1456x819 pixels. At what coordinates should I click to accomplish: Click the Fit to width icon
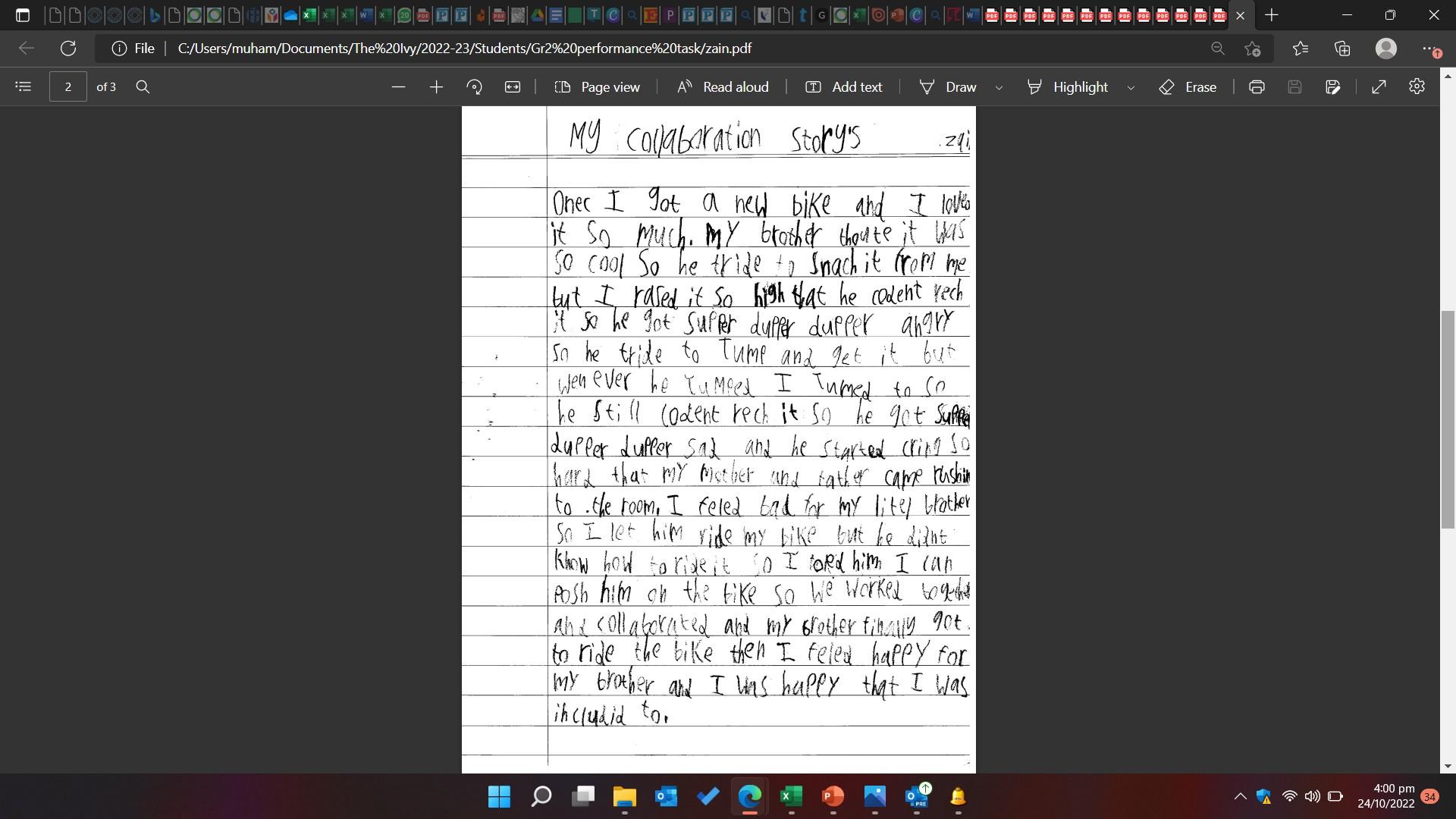click(513, 86)
